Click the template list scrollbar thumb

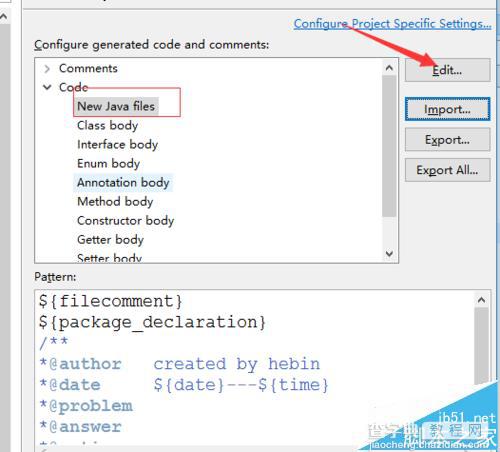[389, 146]
